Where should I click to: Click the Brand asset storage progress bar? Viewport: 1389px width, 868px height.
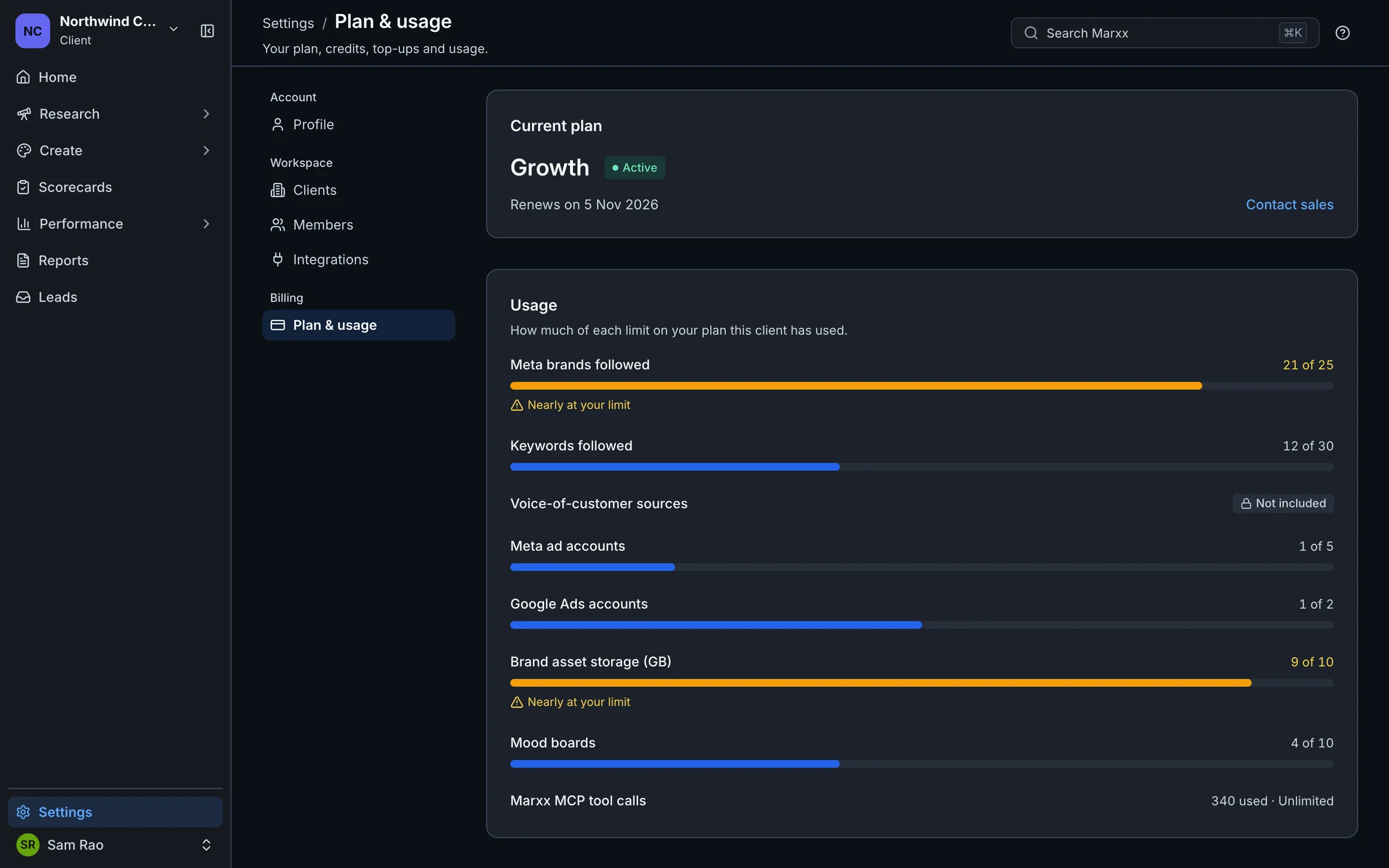[x=922, y=683]
